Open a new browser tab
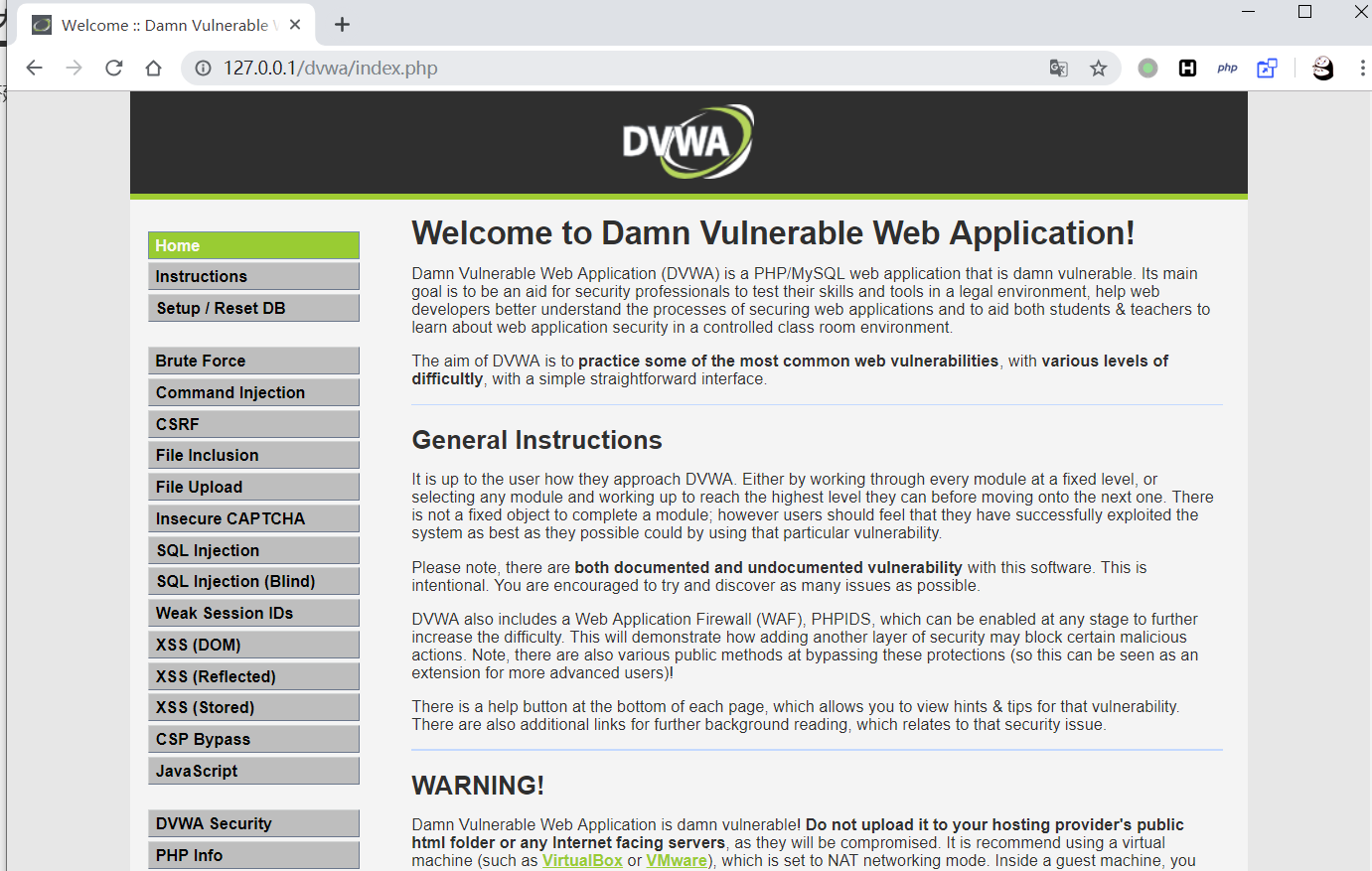The width and height of the screenshot is (1372, 871). (x=342, y=25)
